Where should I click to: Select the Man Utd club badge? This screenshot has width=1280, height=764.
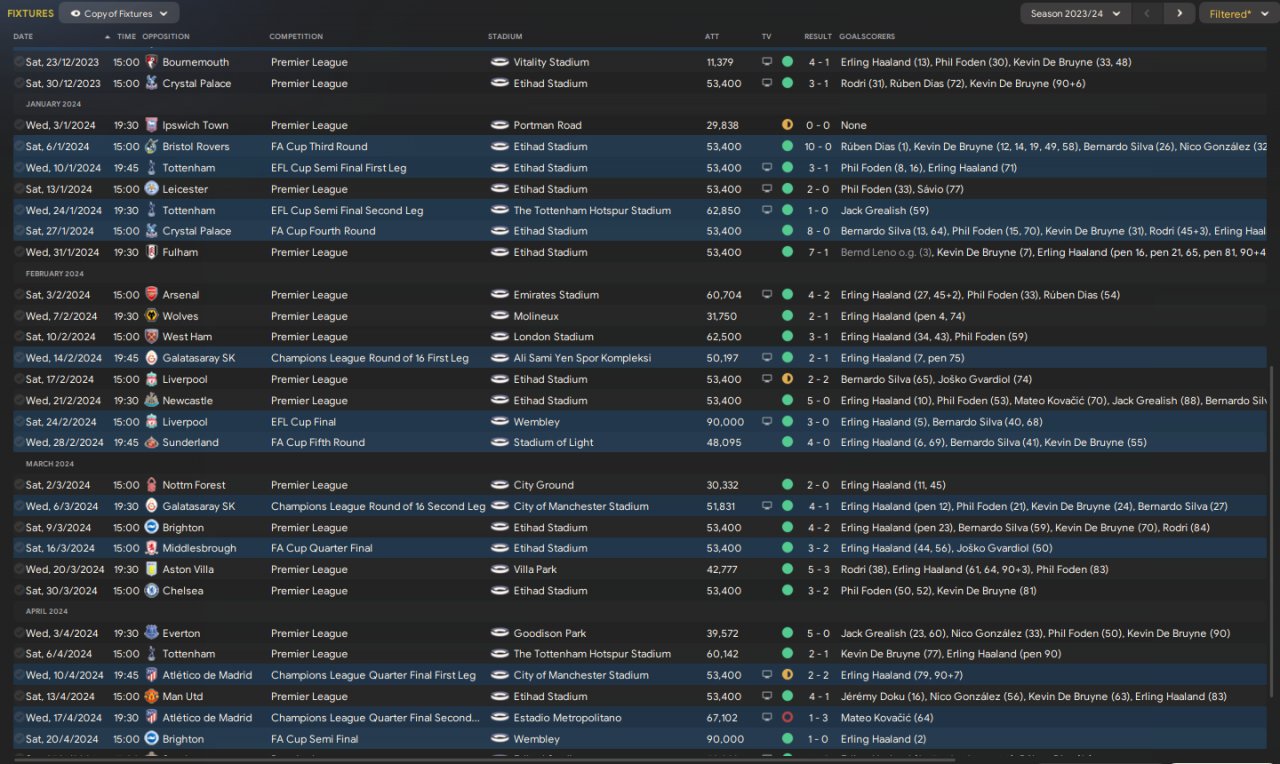point(151,696)
